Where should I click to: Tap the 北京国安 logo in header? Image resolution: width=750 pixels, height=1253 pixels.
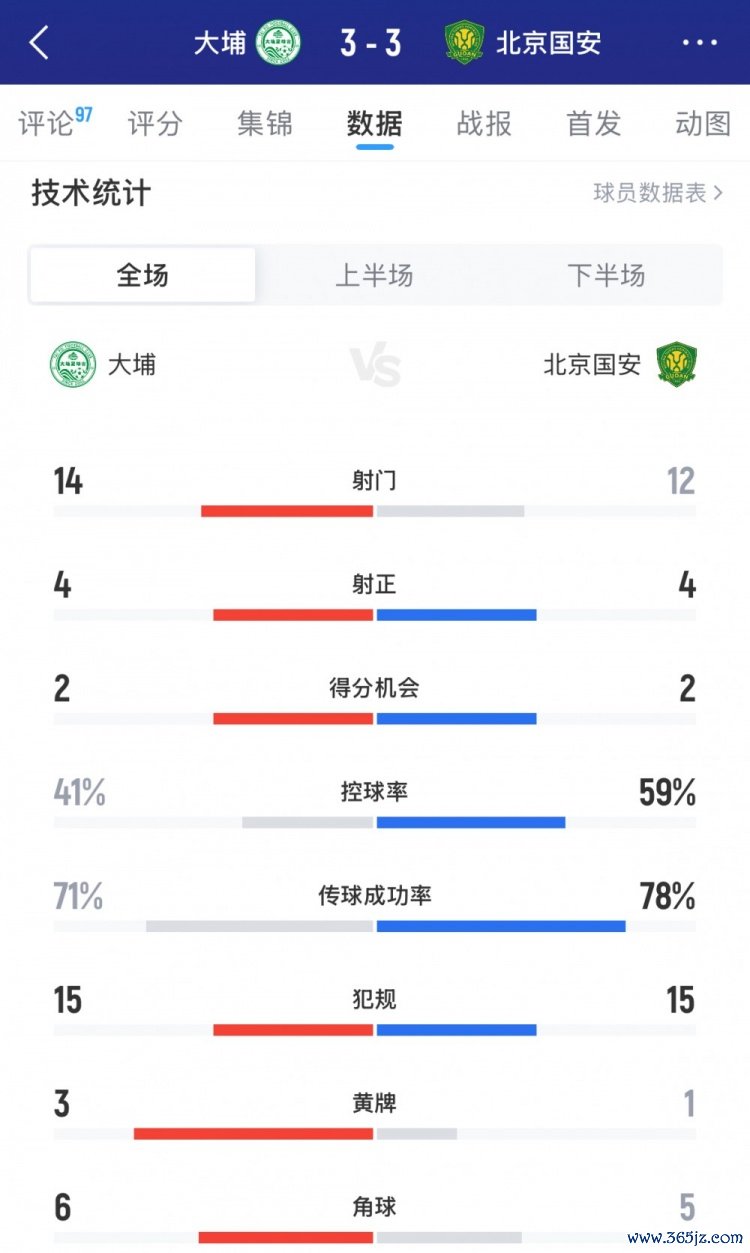point(464,43)
